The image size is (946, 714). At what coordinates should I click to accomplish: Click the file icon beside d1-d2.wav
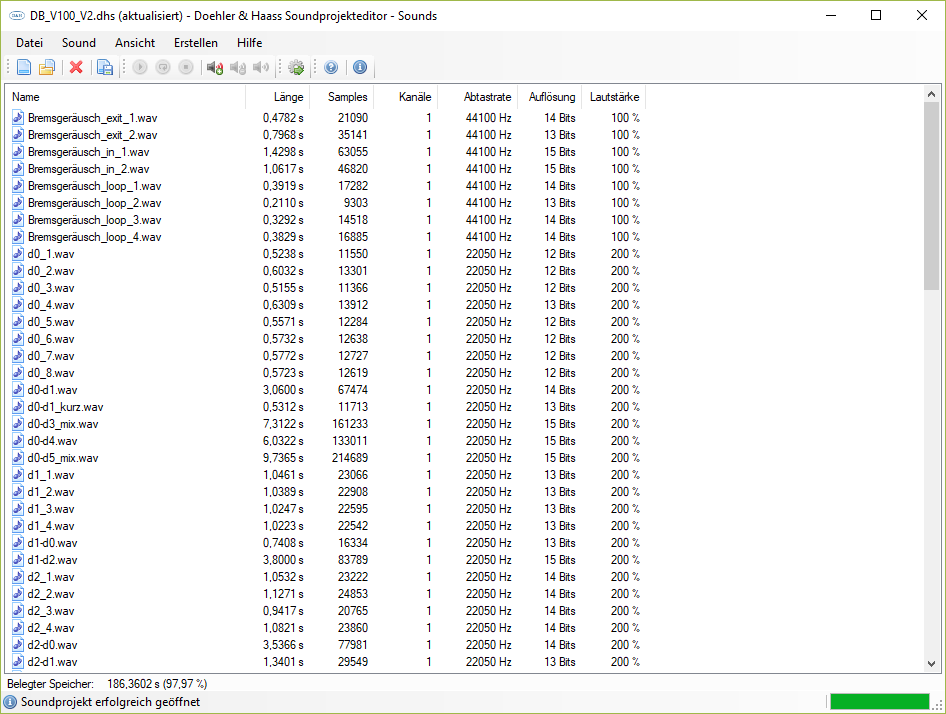coord(18,560)
